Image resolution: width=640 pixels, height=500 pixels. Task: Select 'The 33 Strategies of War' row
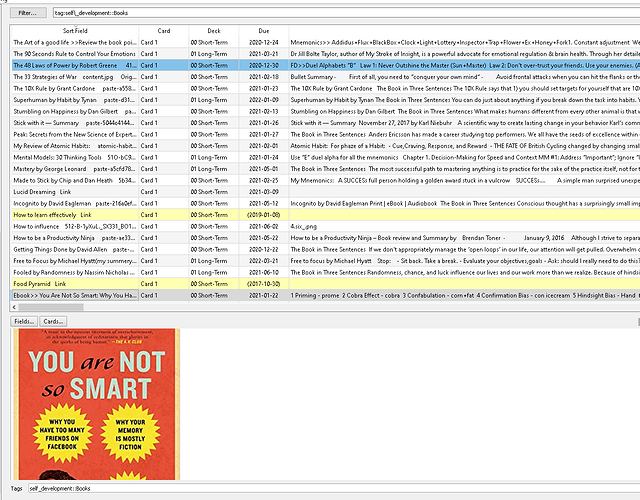pyautogui.click(x=325, y=77)
